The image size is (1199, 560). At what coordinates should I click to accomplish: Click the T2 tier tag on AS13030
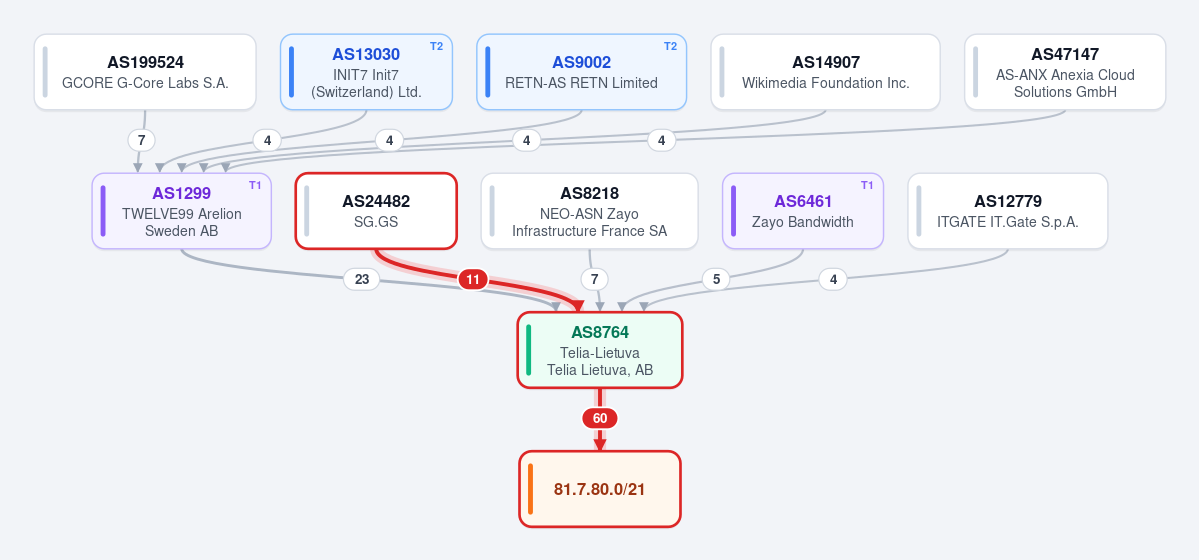(437, 46)
